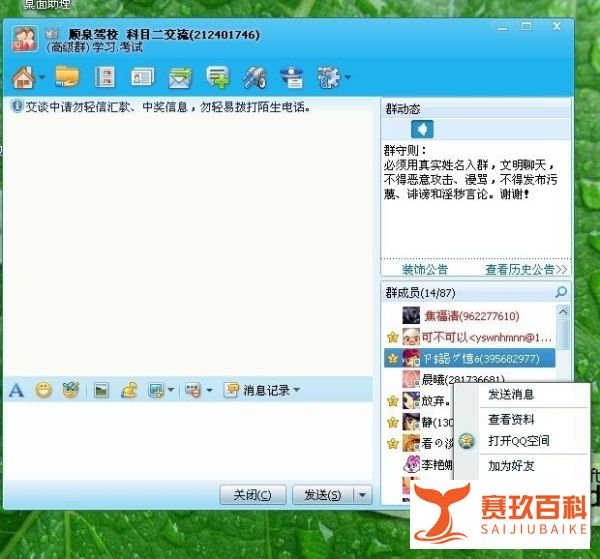
Task: Expand the screenshot options arrow
Action: 171,390
